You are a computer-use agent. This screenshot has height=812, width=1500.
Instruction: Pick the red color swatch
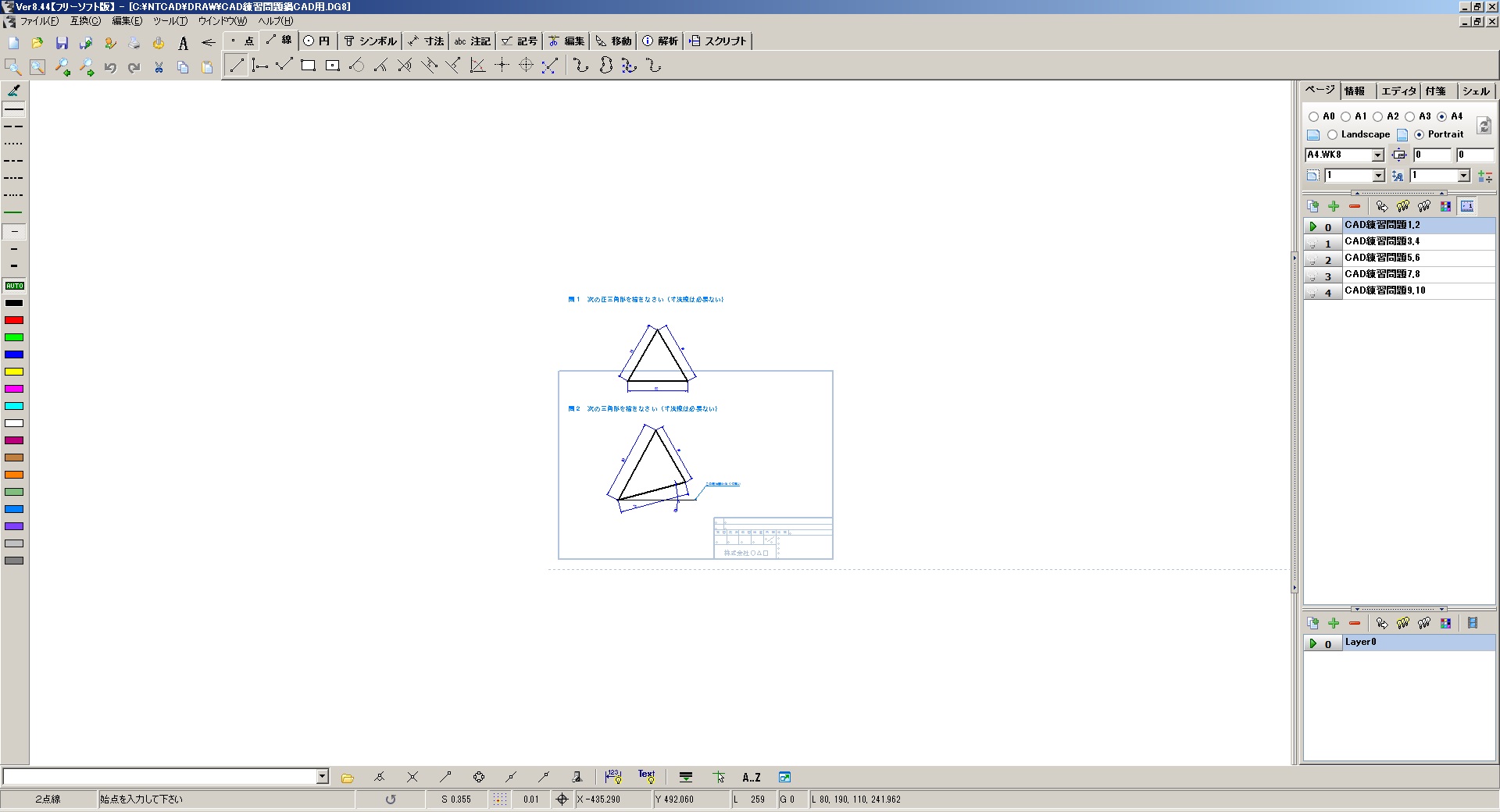click(x=14, y=320)
